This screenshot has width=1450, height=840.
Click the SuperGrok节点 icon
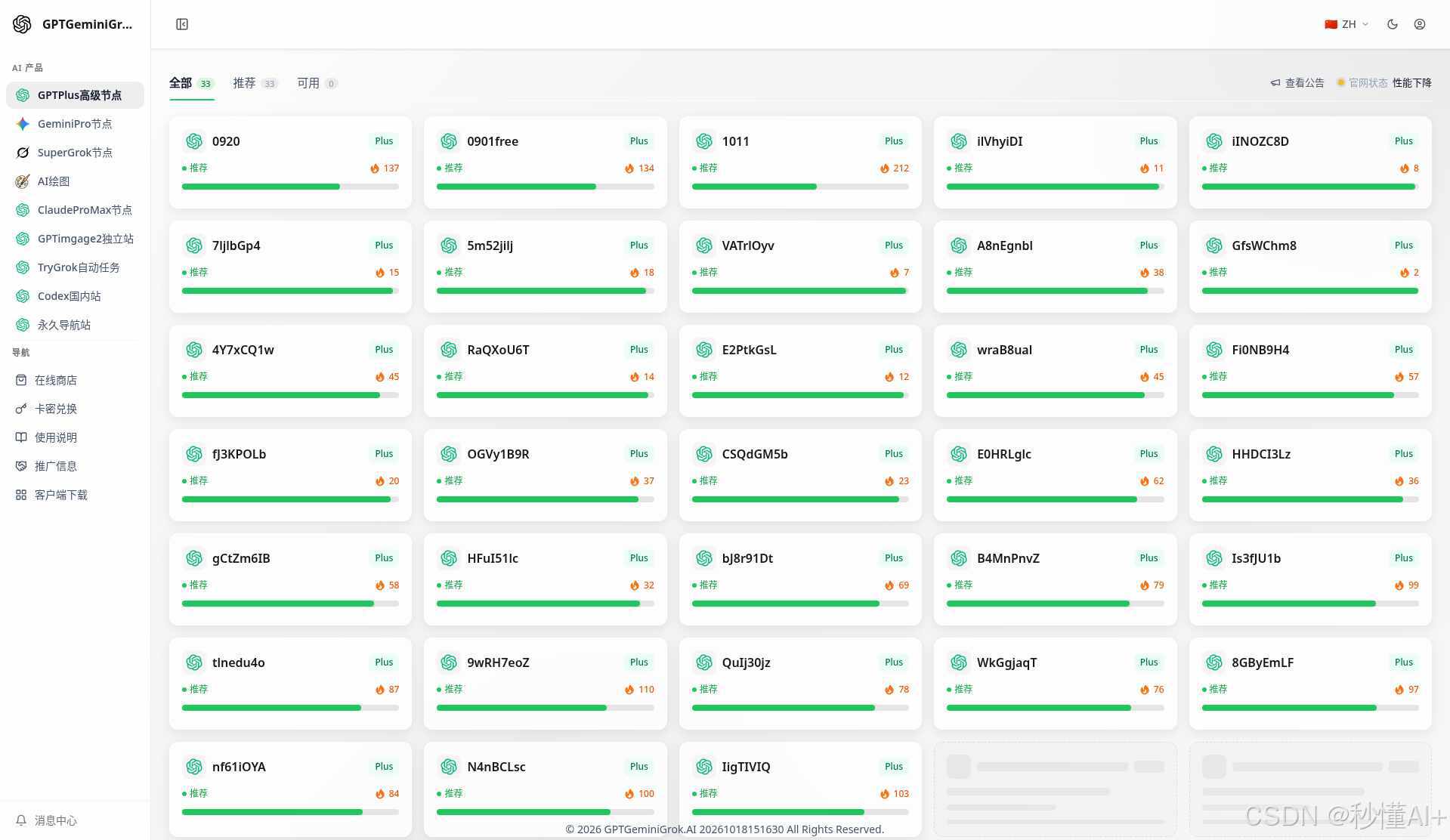(x=23, y=153)
